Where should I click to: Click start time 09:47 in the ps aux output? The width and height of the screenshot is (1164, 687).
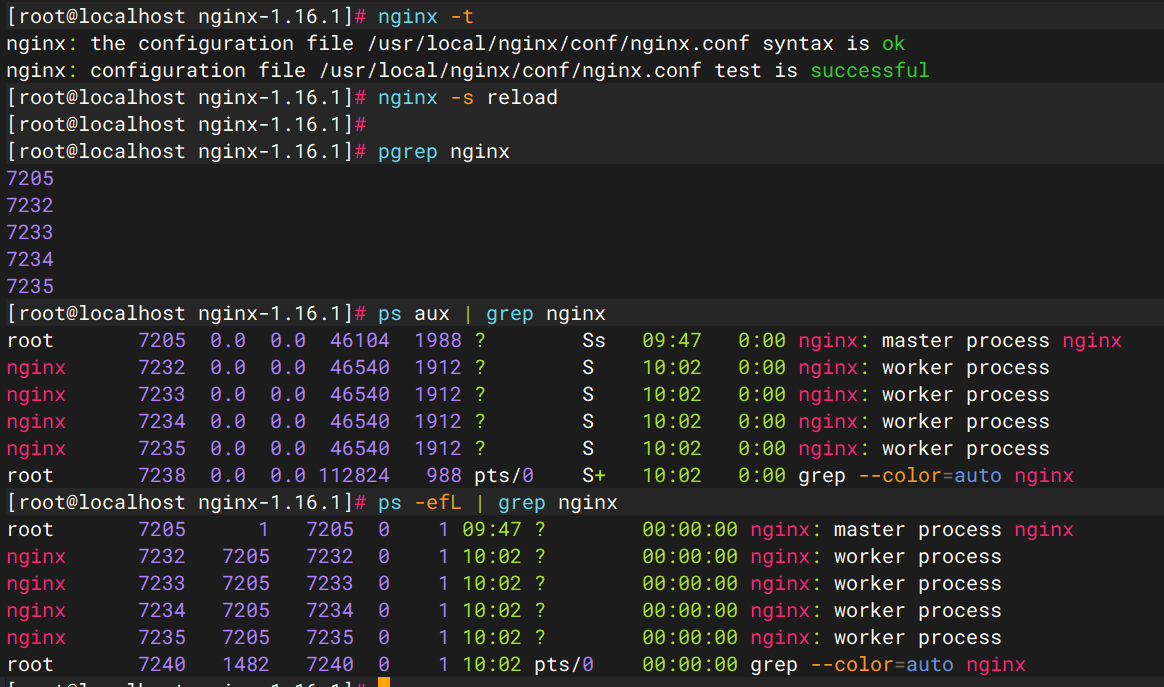671,340
